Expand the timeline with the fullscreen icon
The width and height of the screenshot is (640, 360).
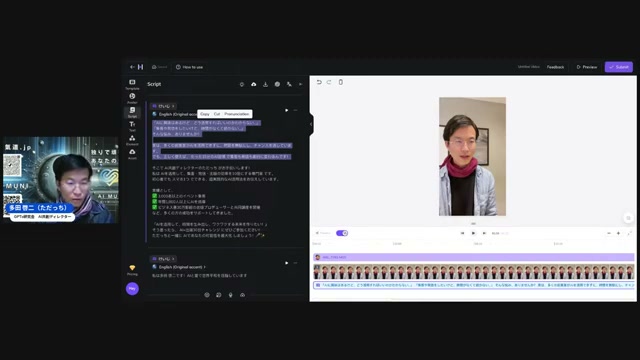click(x=629, y=233)
